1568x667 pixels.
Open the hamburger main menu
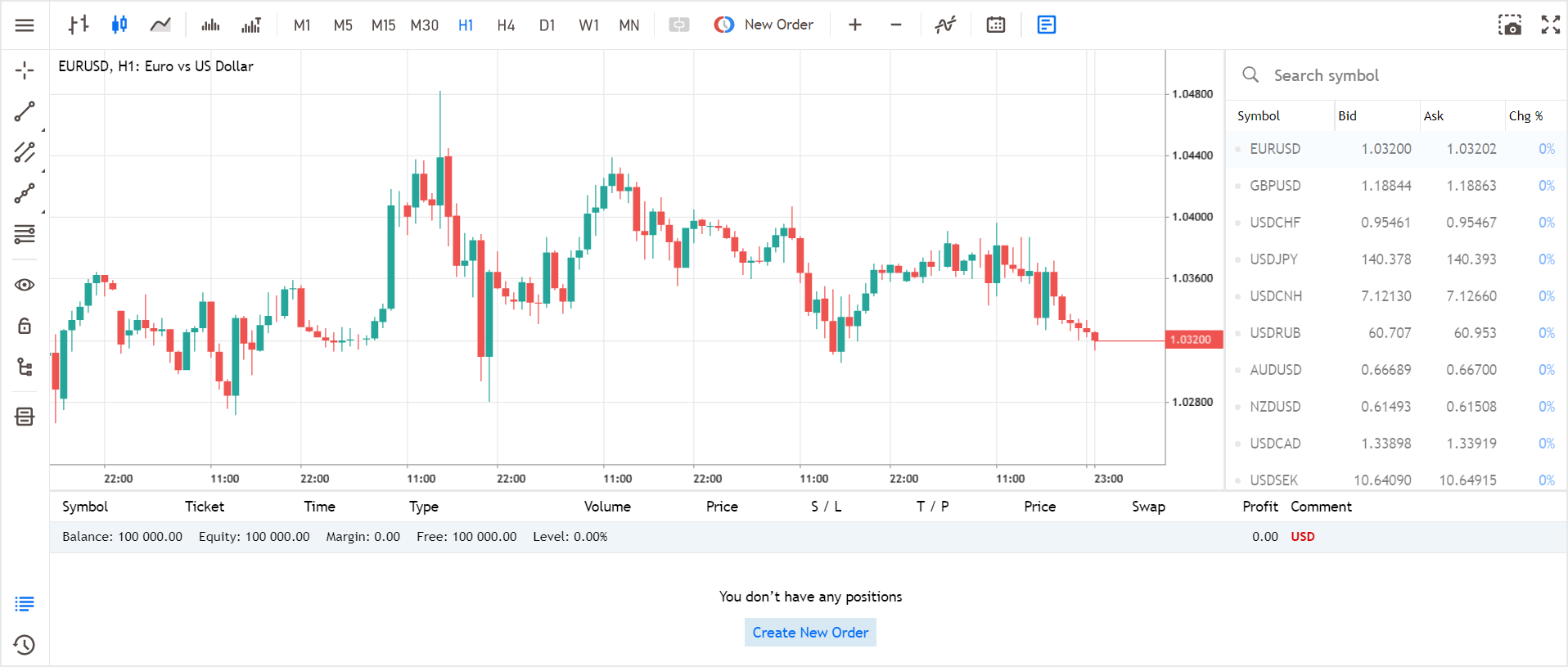pos(25,25)
